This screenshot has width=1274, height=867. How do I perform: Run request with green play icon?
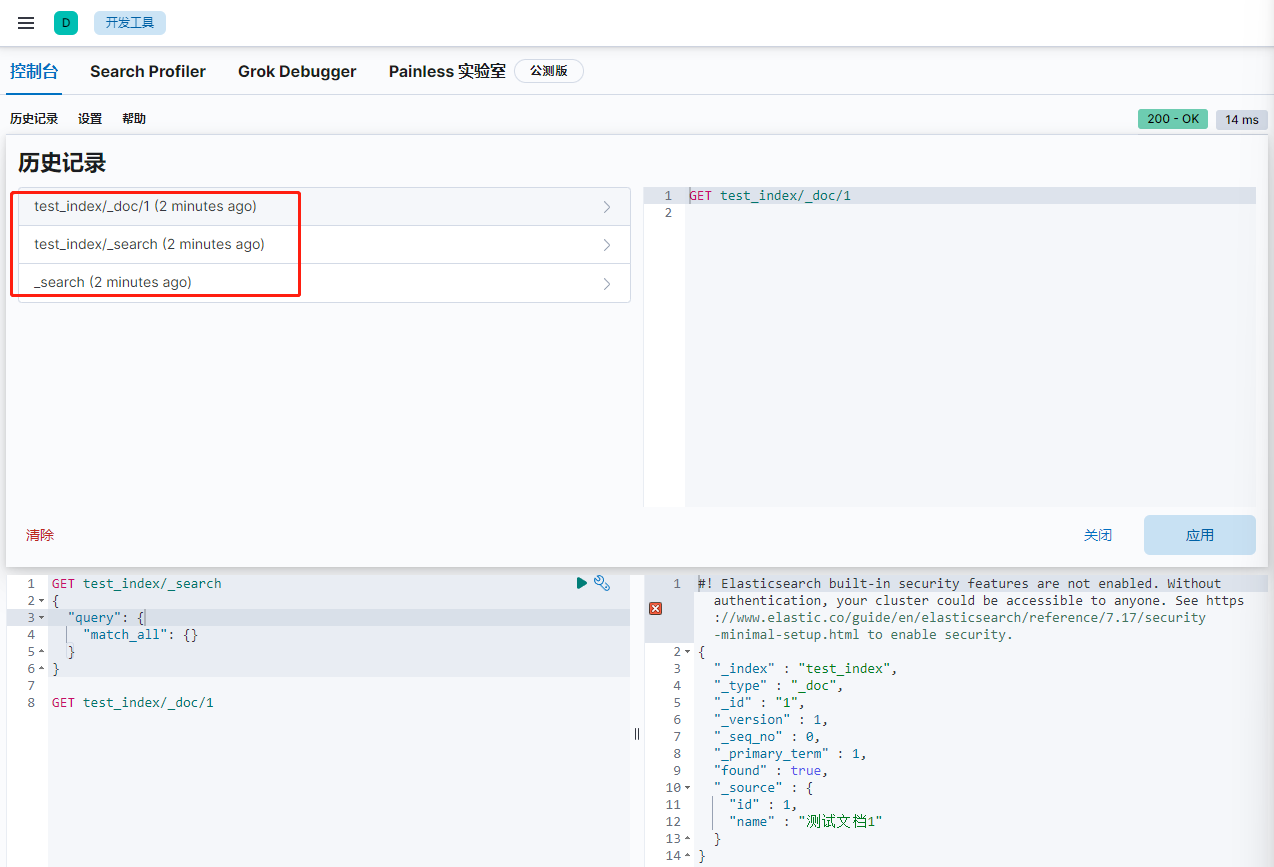click(x=582, y=583)
